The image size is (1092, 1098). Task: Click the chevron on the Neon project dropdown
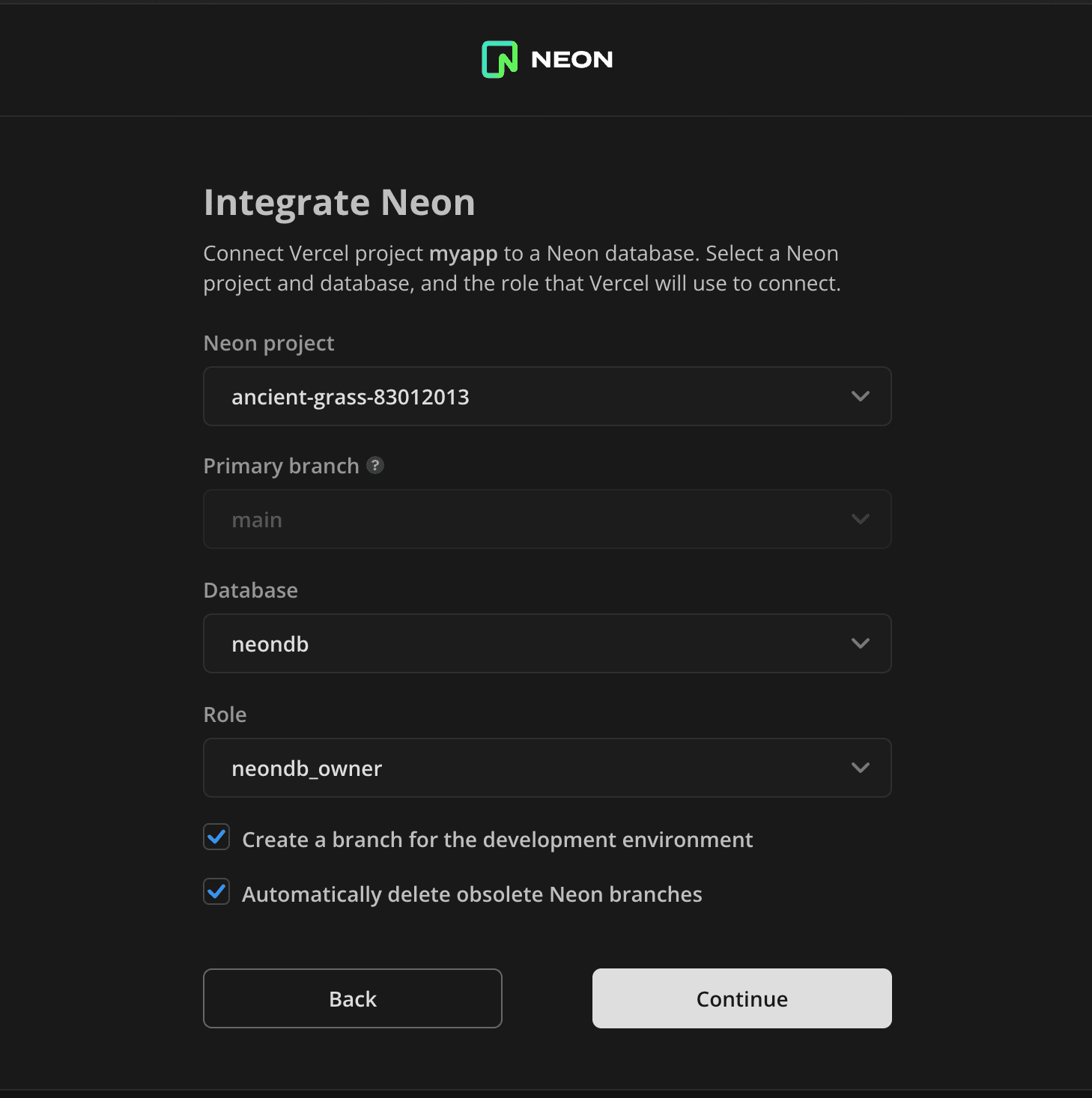(860, 396)
